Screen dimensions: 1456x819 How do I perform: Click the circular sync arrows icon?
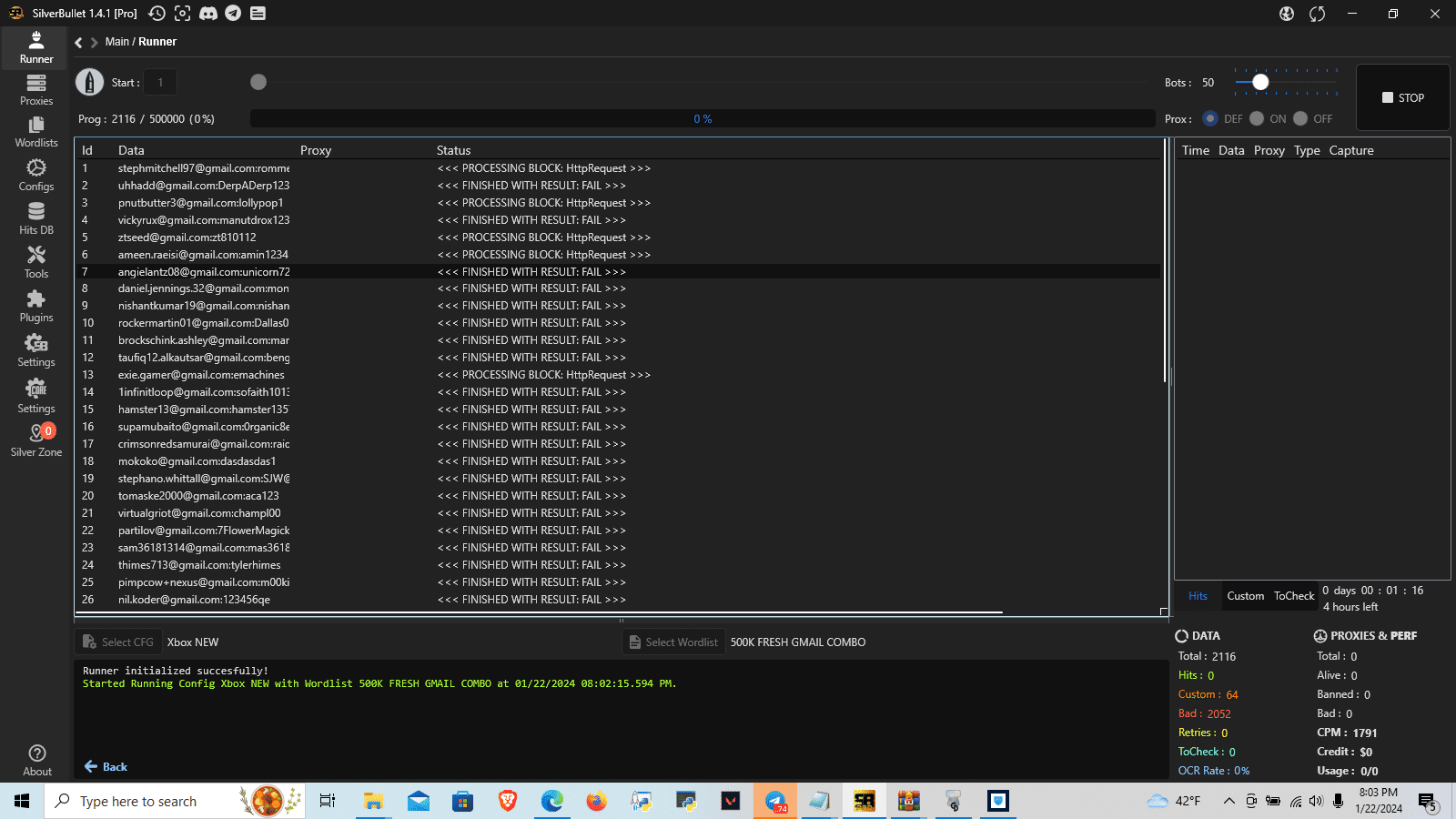[1317, 14]
